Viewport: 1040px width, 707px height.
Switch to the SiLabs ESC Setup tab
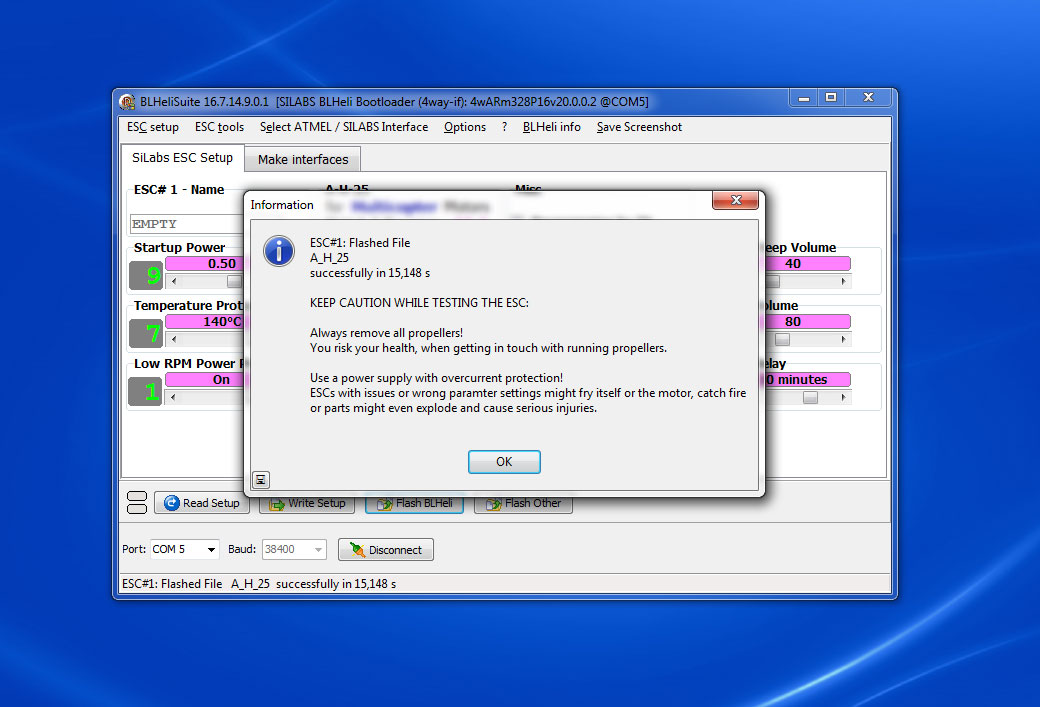click(x=182, y=158)
